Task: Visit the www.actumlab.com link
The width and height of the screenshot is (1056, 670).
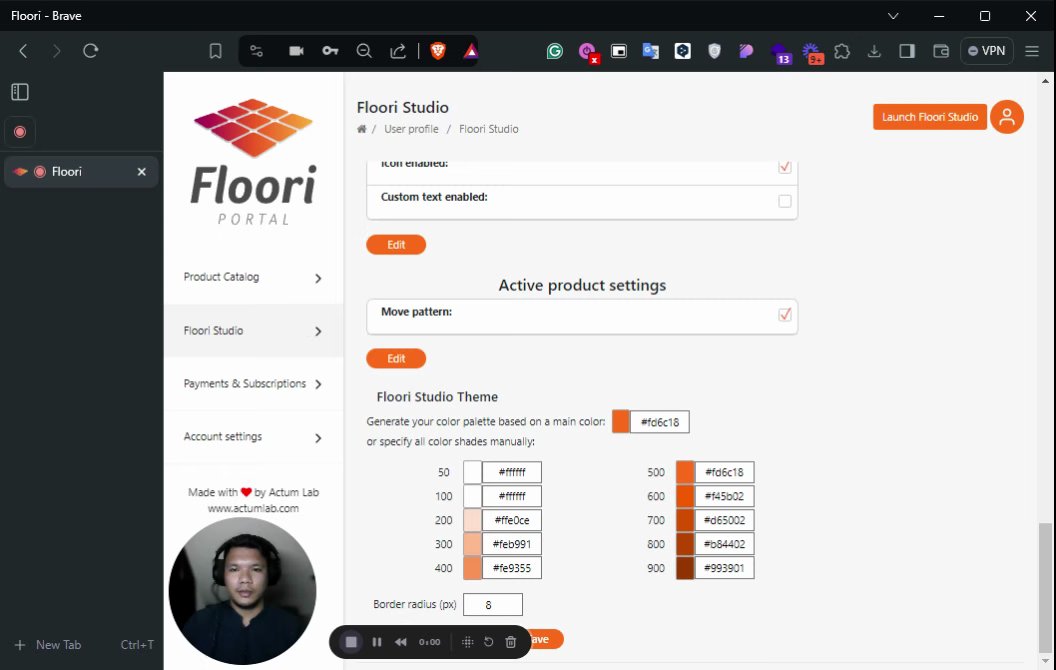Action: (x=253, y=508)
